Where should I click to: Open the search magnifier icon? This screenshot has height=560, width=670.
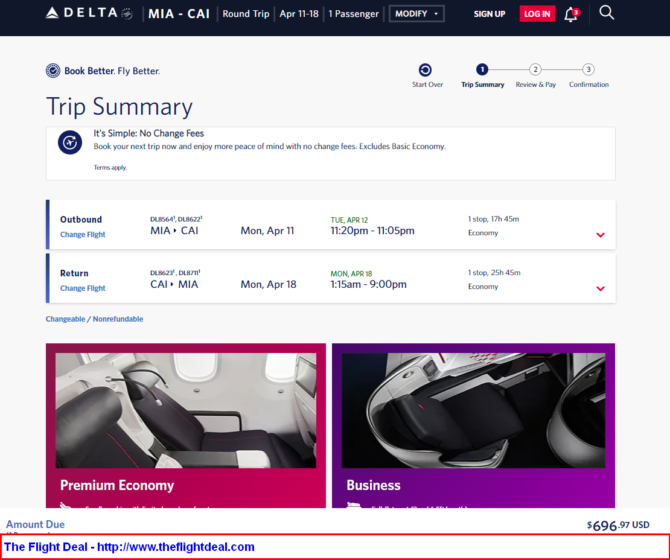[606, 13]
